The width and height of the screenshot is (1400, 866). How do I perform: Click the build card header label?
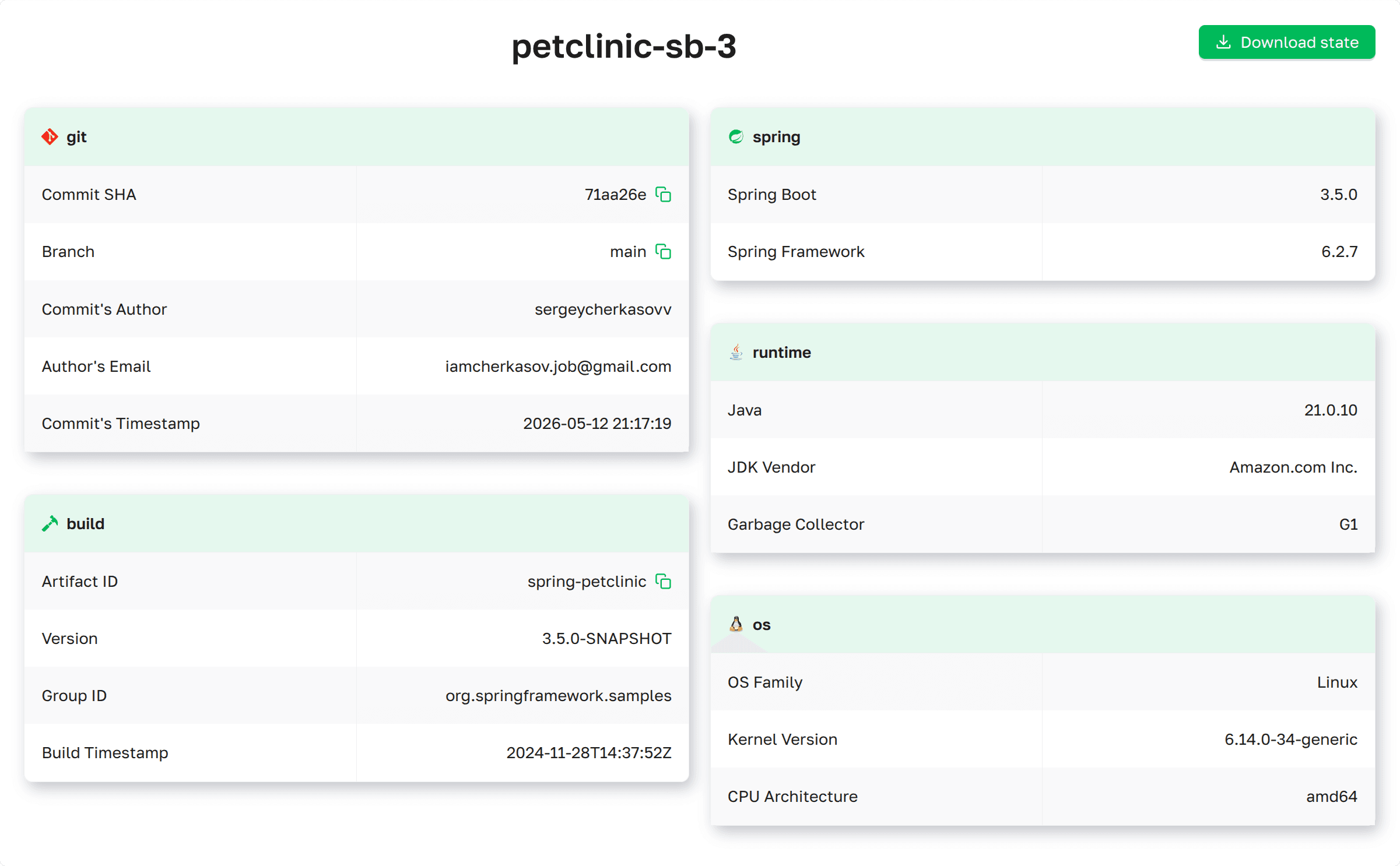click(85, 524)
